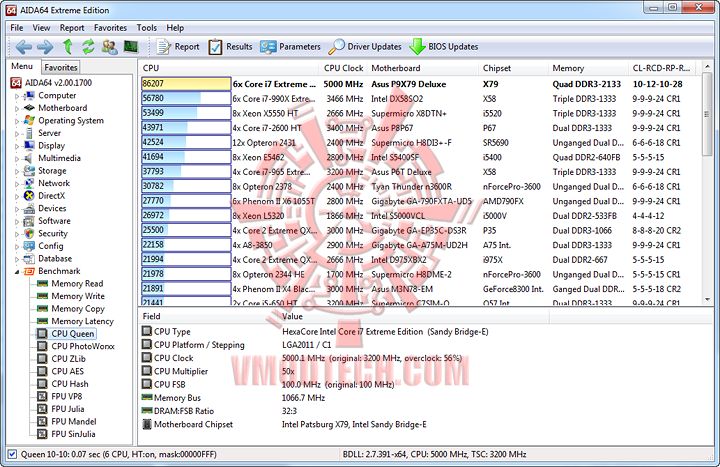This screenshot has height=467, width=720.
Task: Click the results list scroll up arrow
Action: [707, 67]
